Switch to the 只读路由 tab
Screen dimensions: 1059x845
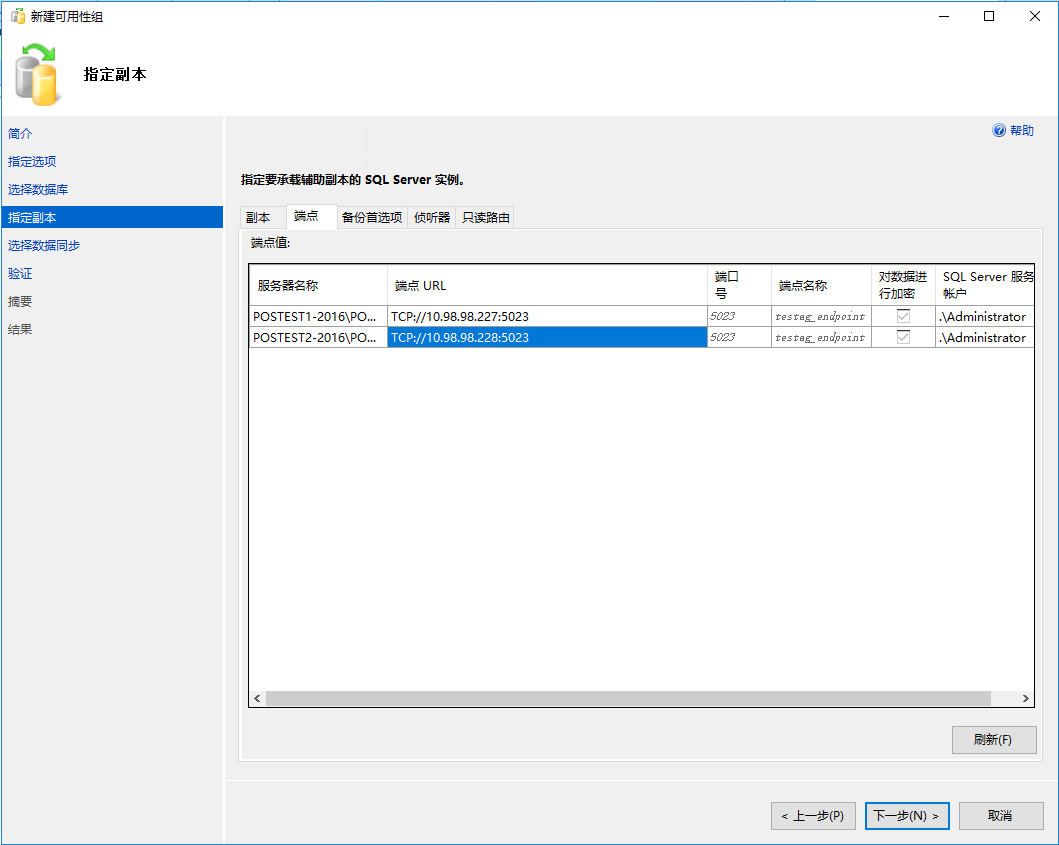point(485,217)
